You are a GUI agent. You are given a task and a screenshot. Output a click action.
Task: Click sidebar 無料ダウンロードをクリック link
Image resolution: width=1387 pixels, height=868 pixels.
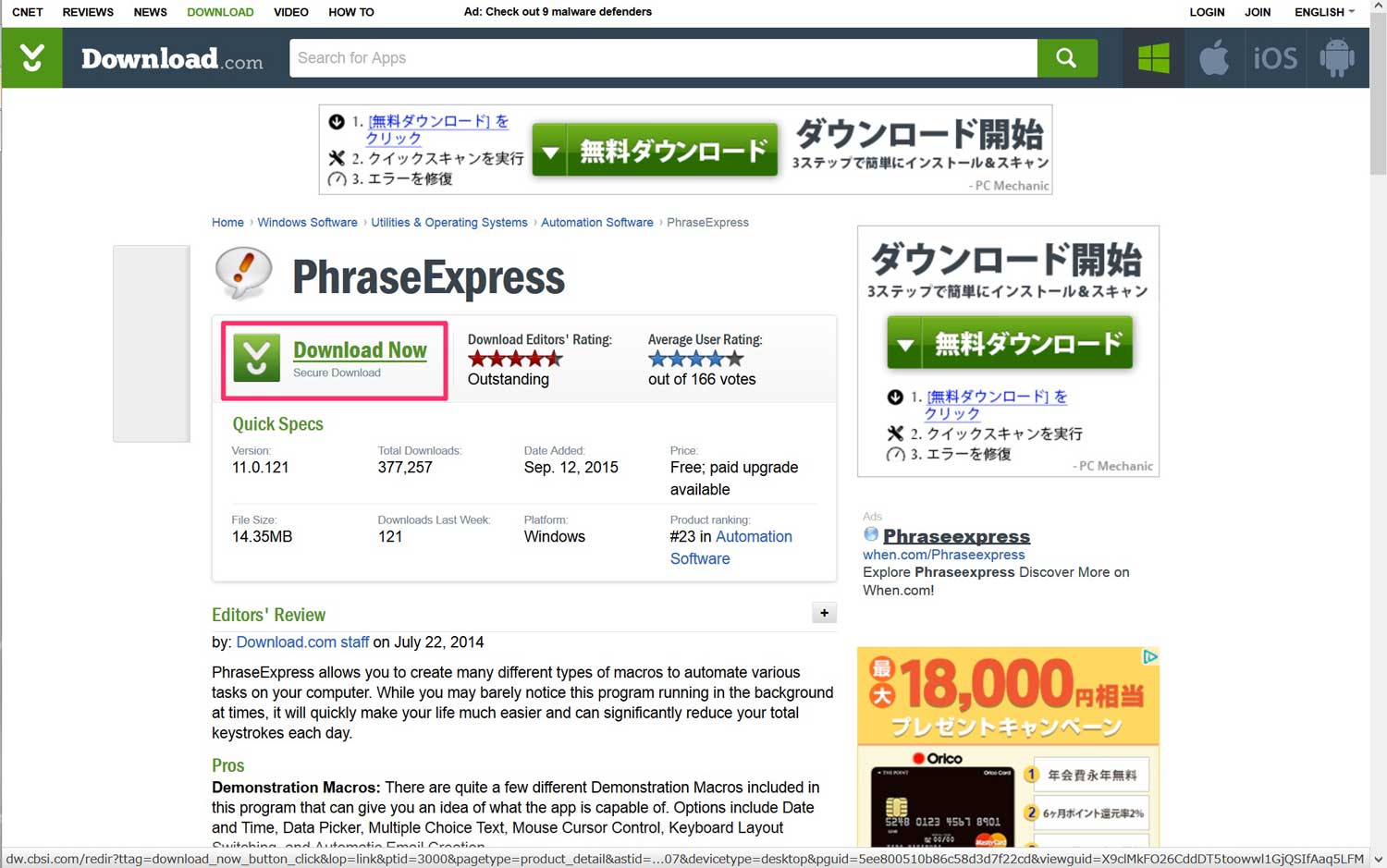tap(996, 405)
